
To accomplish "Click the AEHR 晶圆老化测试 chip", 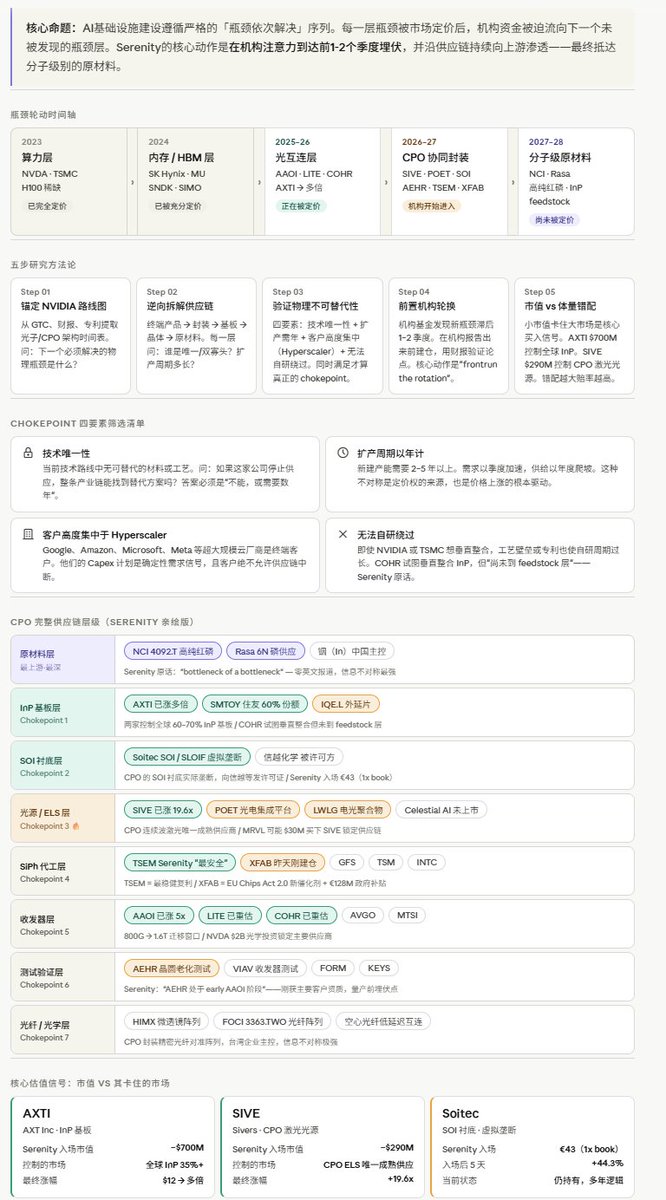I will (172, 968).
